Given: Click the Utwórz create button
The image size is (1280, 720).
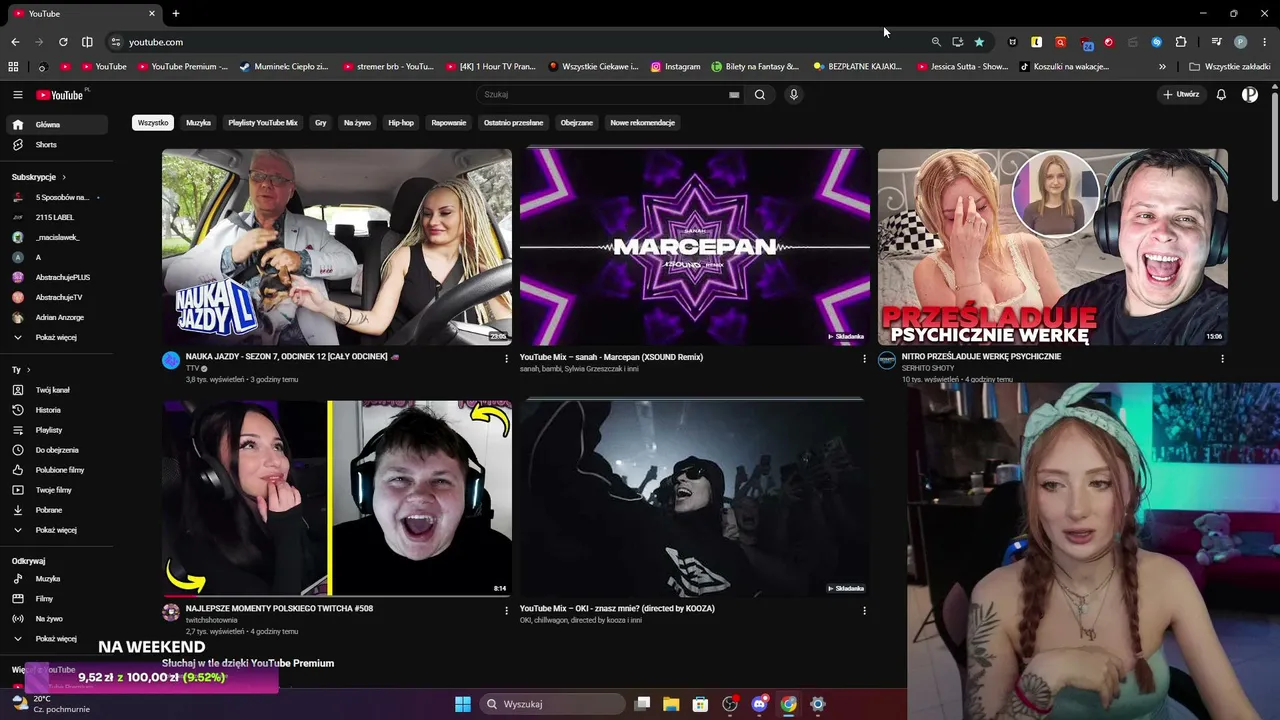Looking at the screenshot, I should click(x=1181, y=95).
